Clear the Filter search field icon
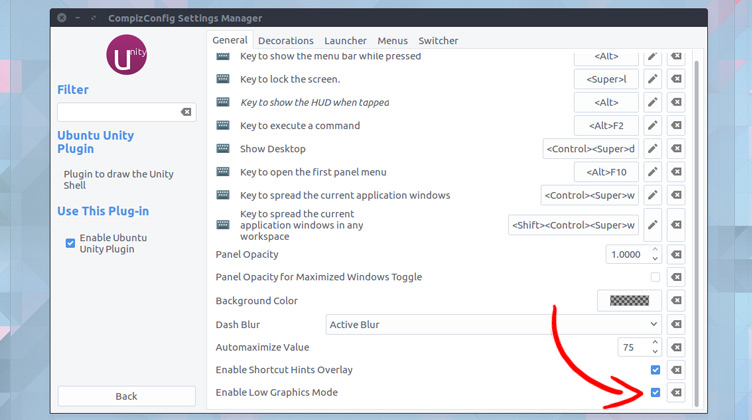The image size is (752, 420). (185, 113)
